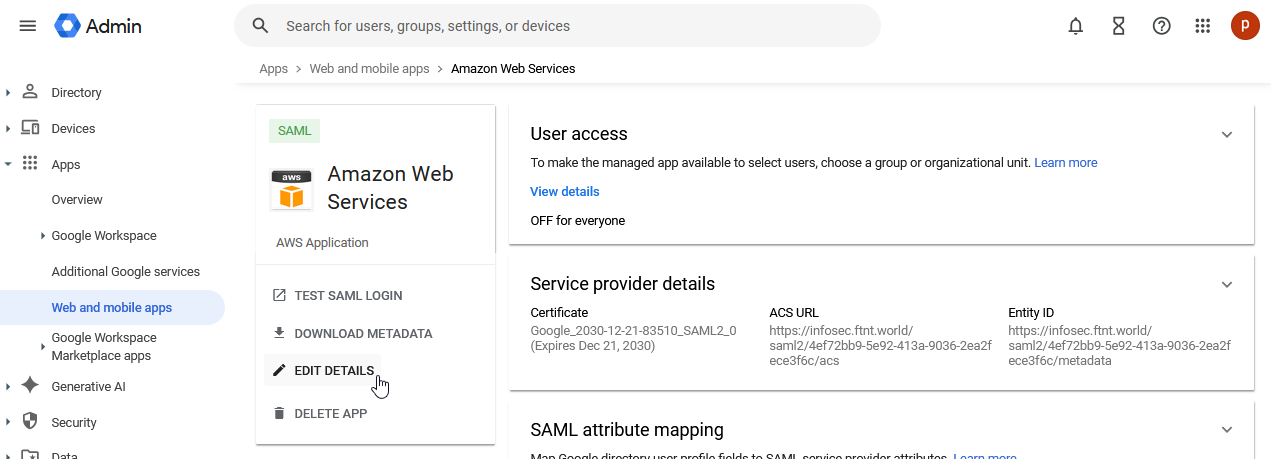Click the View details link
Screen dimensions: 1271x459
click(565, 192)
